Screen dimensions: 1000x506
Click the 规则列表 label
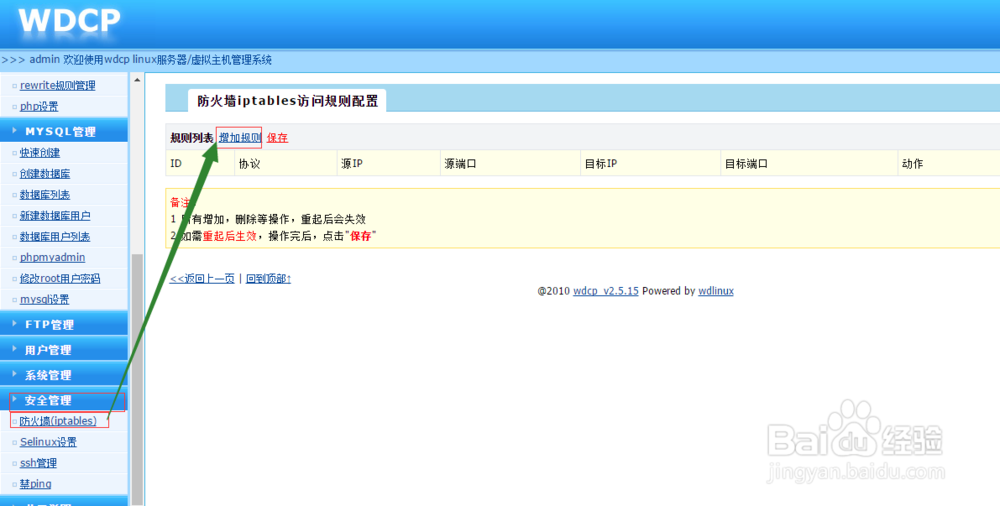192,137
